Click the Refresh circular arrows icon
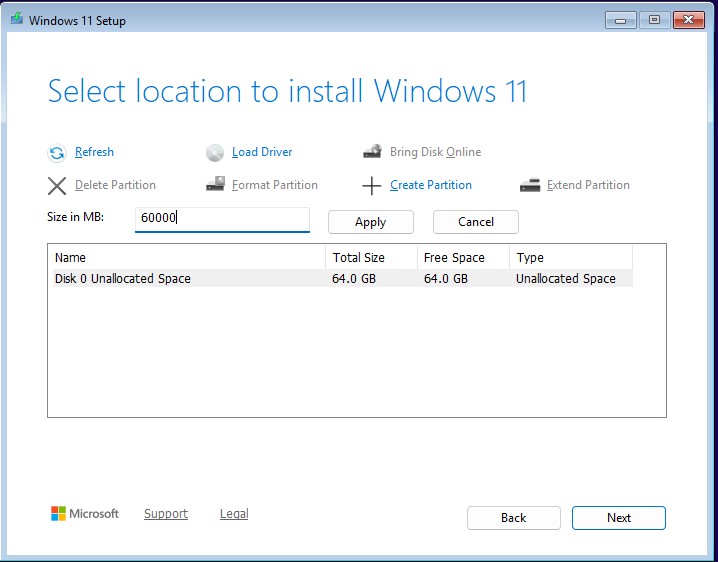The image size is (718, 562). [x=57, y=153]
